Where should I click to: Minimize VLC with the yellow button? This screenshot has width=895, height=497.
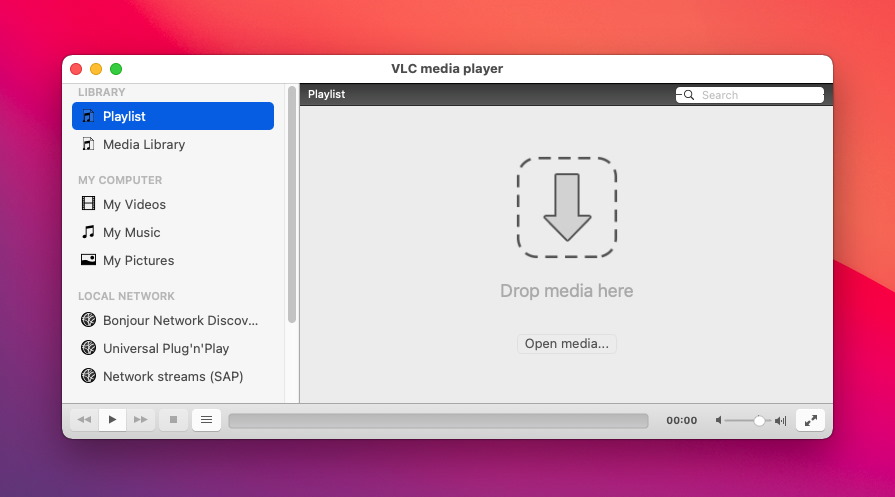tap(96, 69)
